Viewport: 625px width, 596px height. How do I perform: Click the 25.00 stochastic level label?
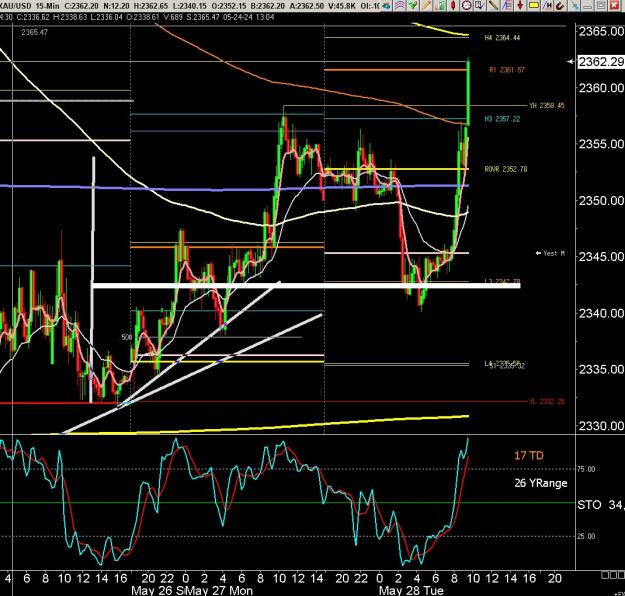click(586, 536)
